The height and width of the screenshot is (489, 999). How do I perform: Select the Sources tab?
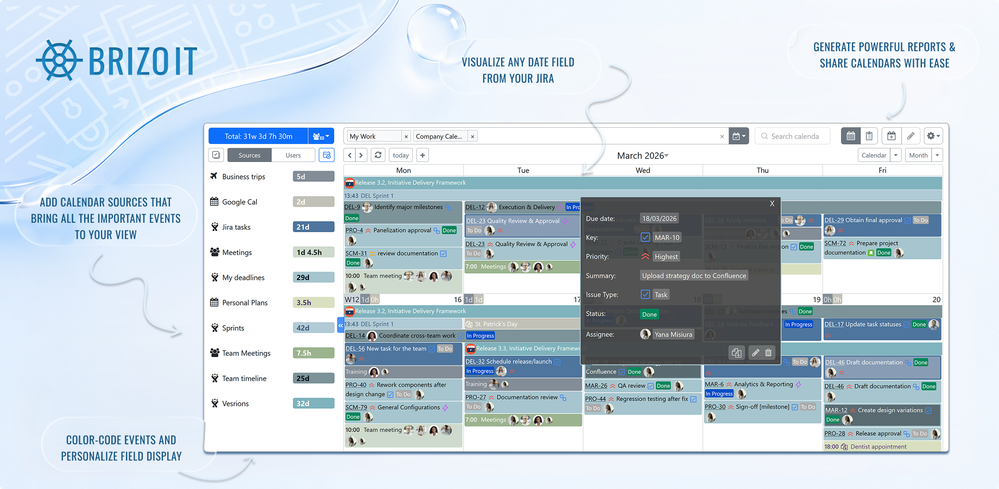click(249, 155)
